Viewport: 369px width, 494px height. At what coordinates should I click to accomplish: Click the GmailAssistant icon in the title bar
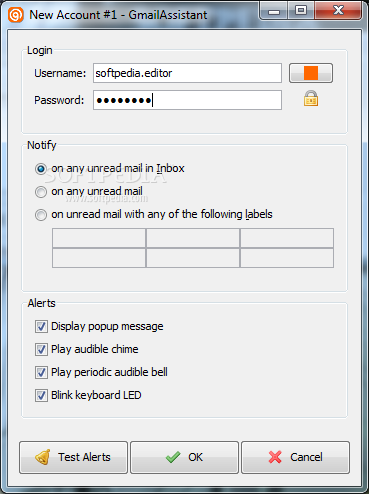coord(16,15)
